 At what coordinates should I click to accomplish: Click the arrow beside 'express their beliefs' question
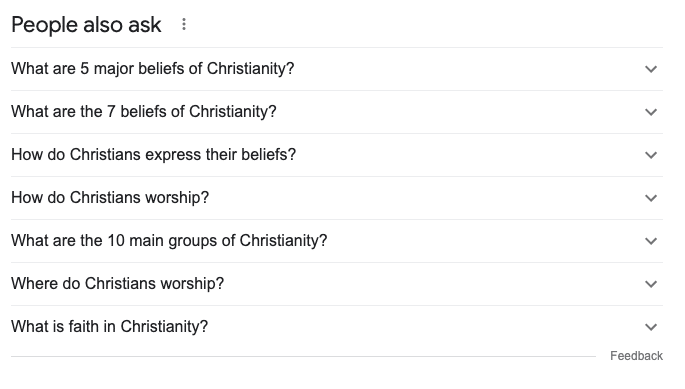coord(651,155)
